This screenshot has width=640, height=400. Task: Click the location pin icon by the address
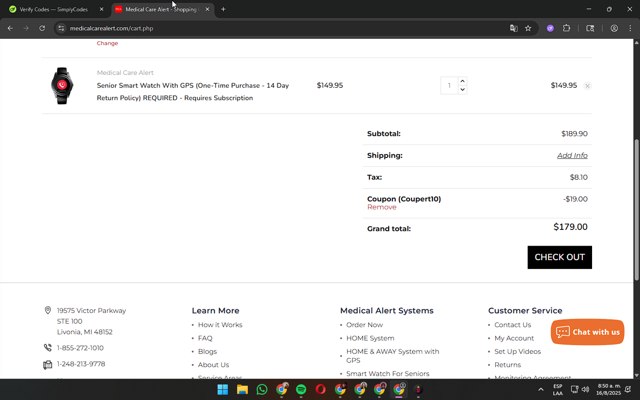[48, 310]
